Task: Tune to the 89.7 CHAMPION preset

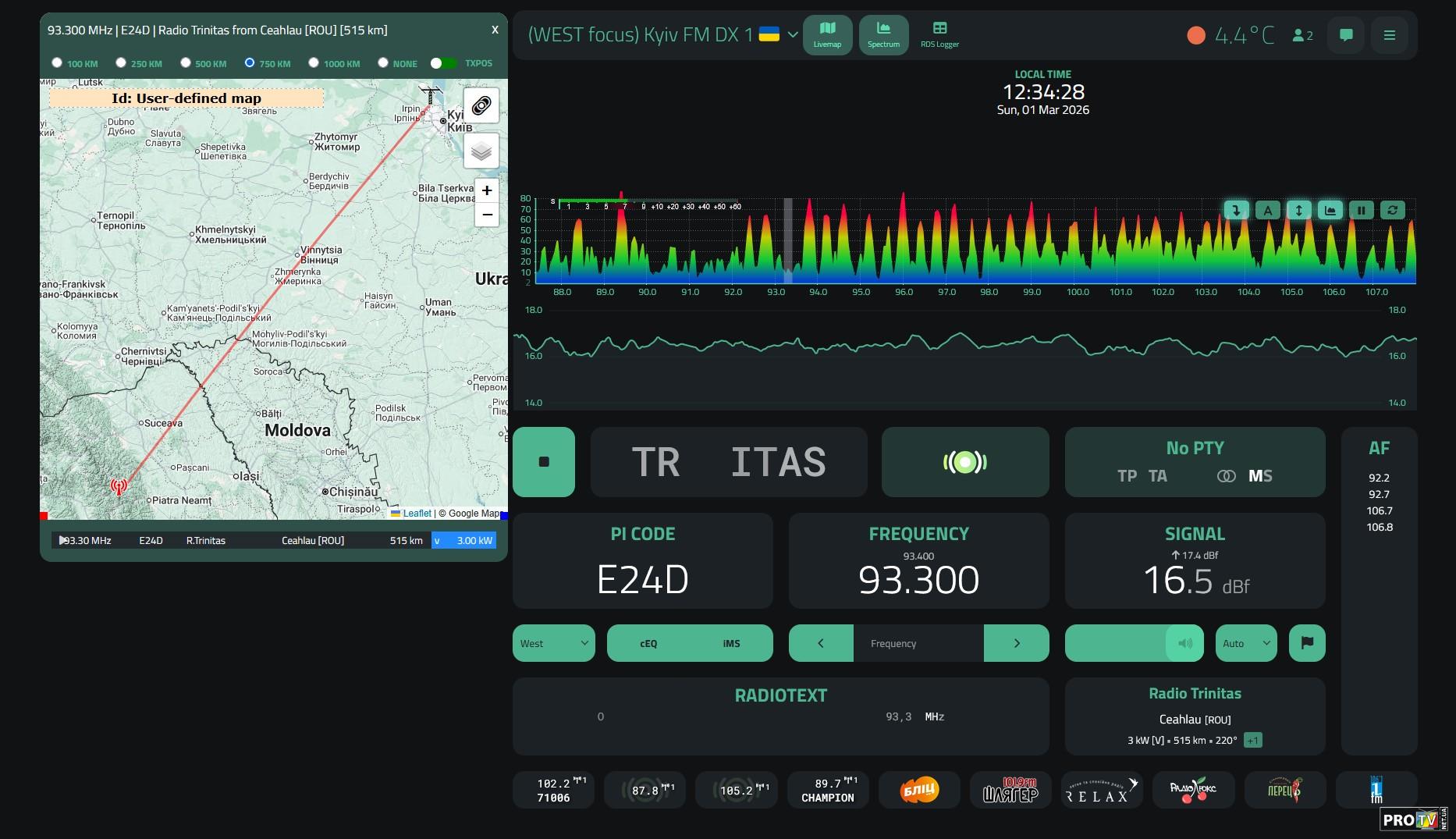Action: point(827,790)
